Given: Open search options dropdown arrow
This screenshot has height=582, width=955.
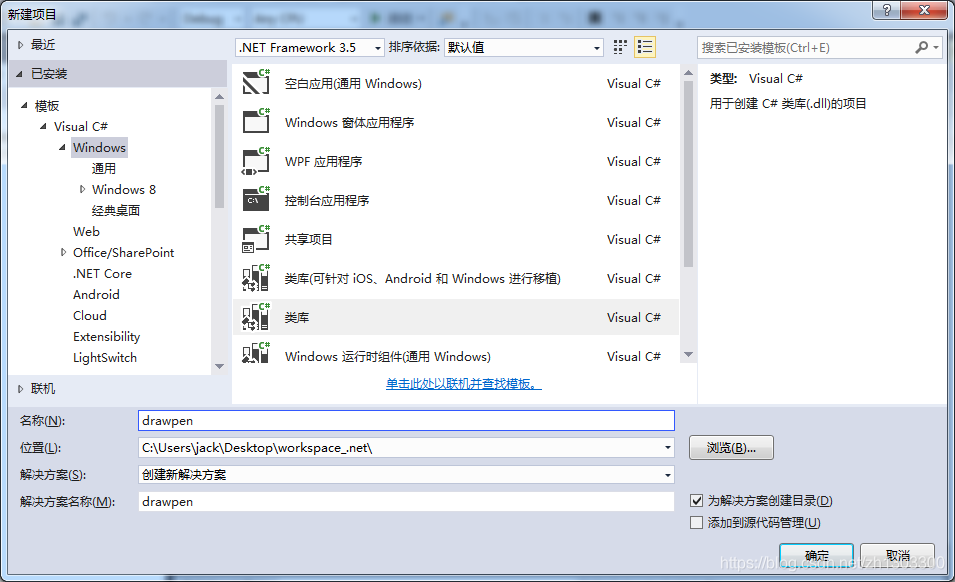Looking at the screenshot, I should pyautogui.click(x=936, y=47).
